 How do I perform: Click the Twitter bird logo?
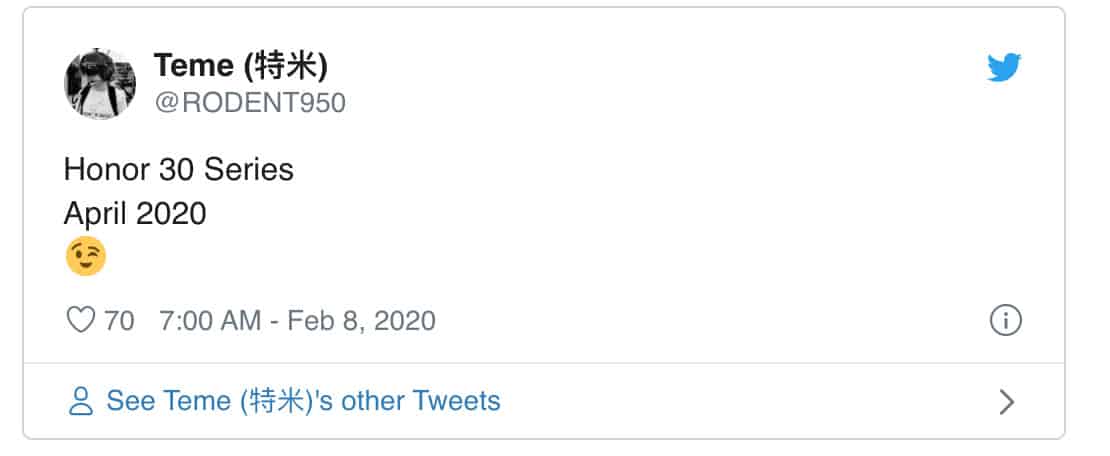(x=1003, y=68)
